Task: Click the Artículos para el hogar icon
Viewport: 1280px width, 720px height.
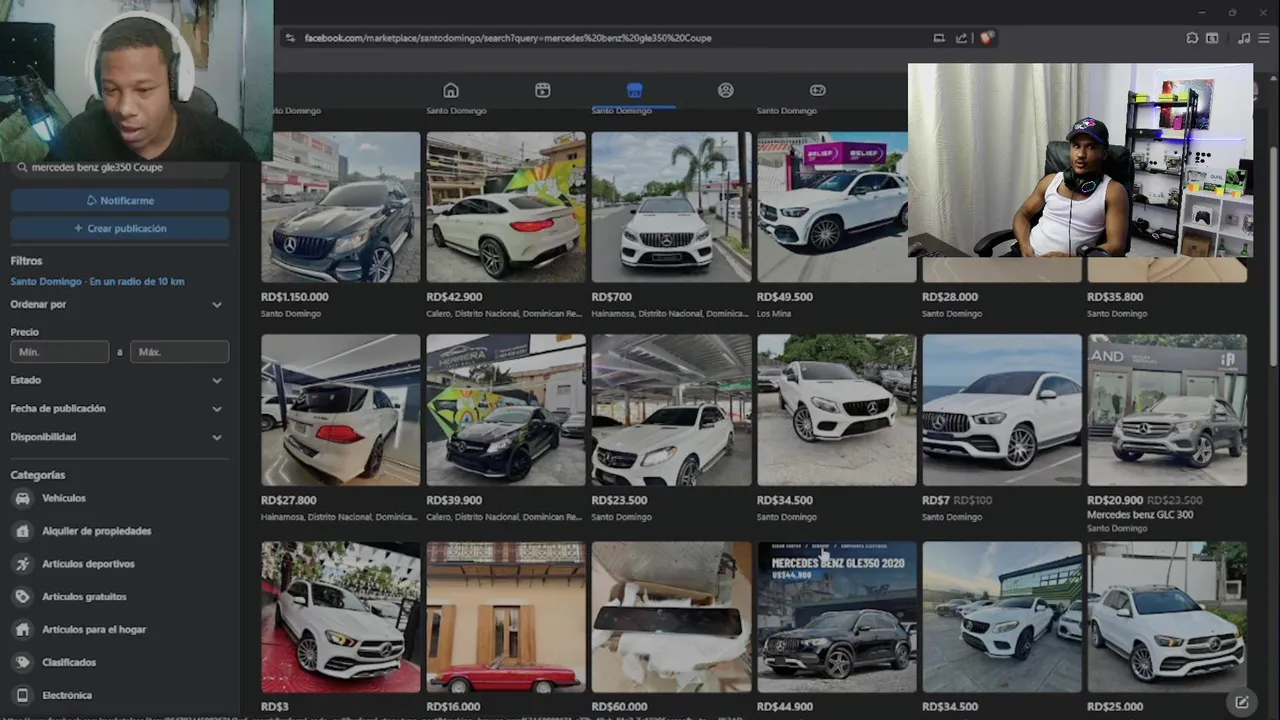Action: (23, 630)
